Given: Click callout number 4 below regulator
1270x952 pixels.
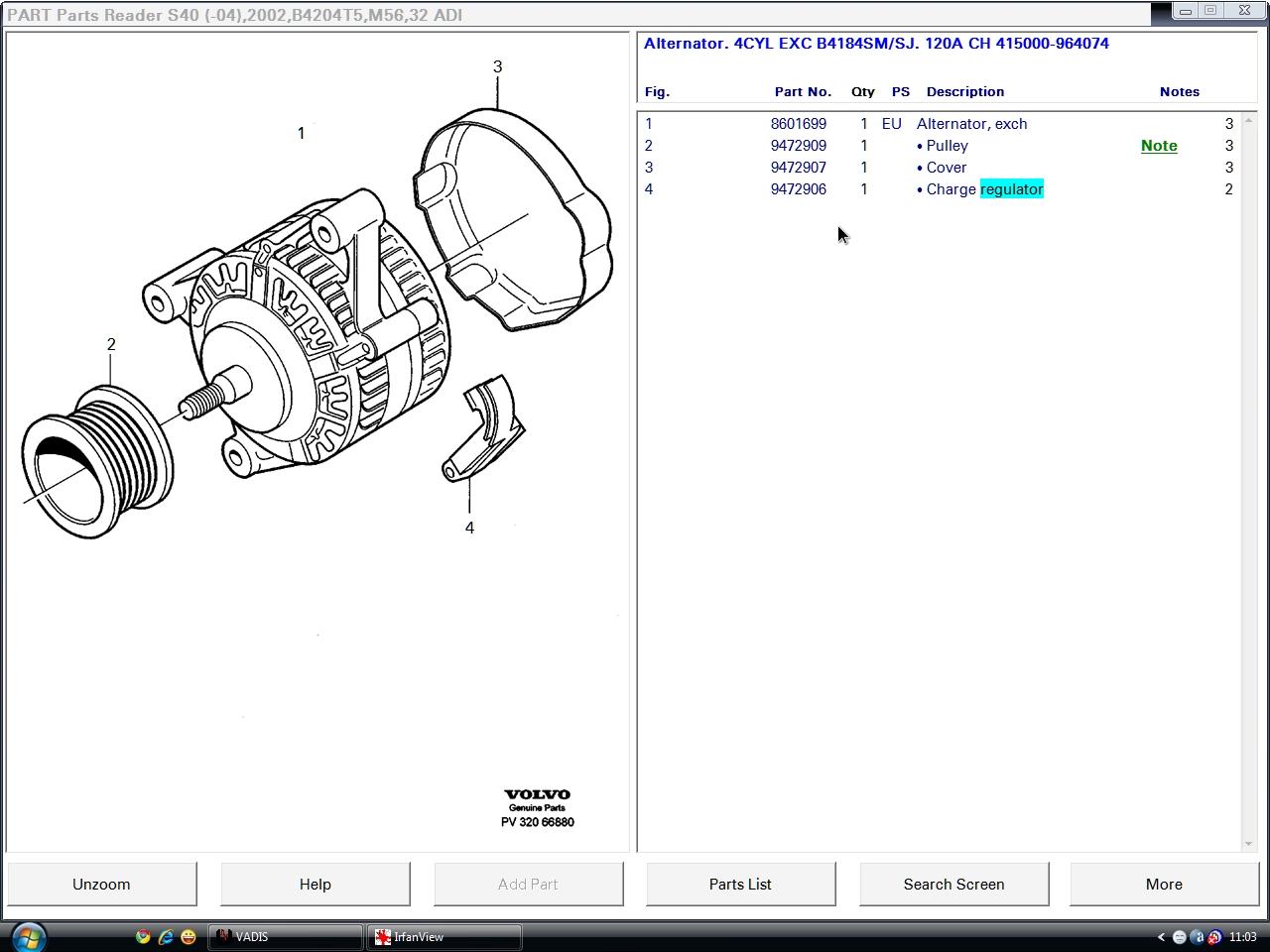Looking at the screenshot, I should (x=469, y=528).
